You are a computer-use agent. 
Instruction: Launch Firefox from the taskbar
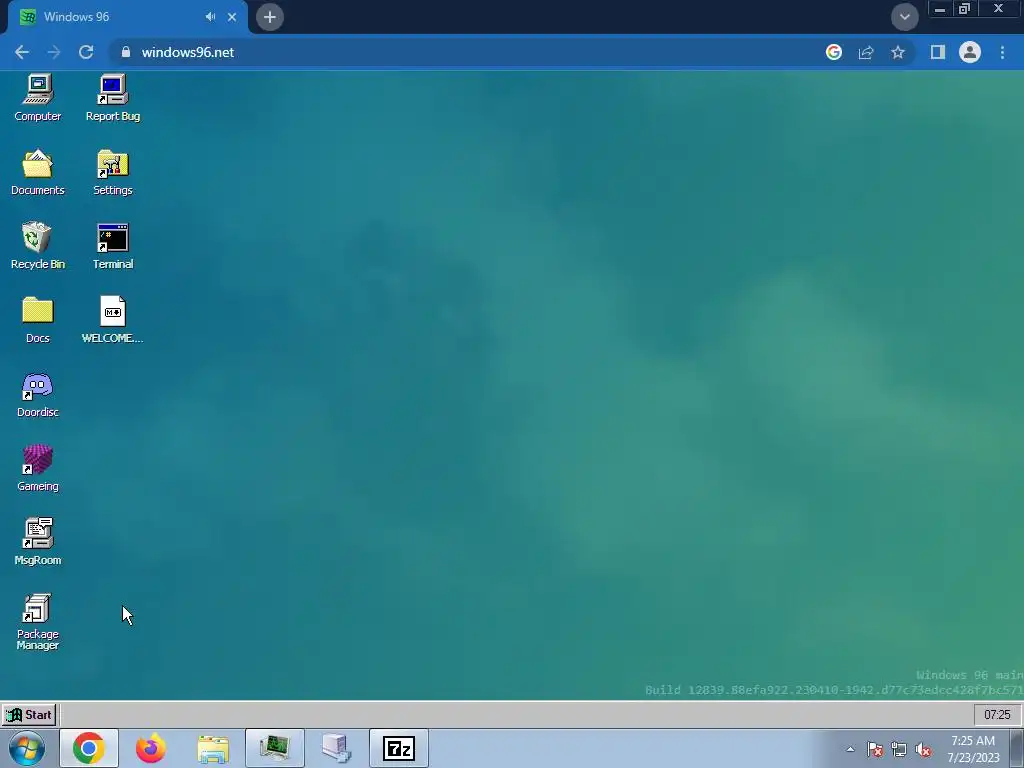click(151, 748)
